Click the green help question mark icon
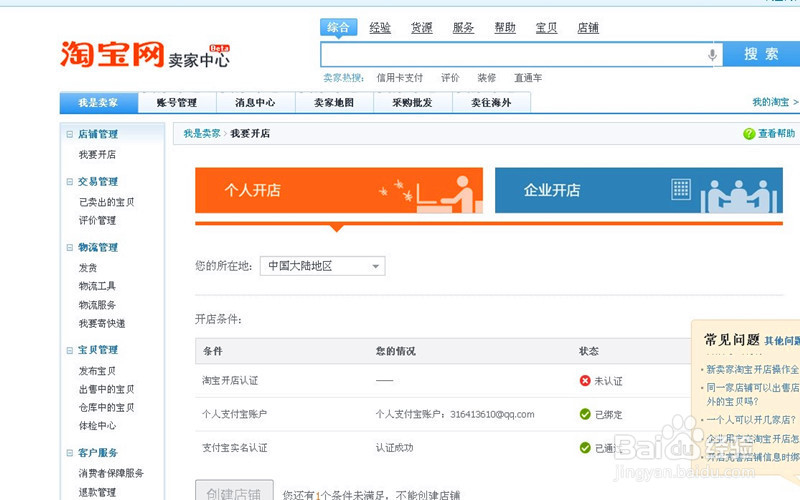This screenshot has width=800, height=500. point(749,134)
